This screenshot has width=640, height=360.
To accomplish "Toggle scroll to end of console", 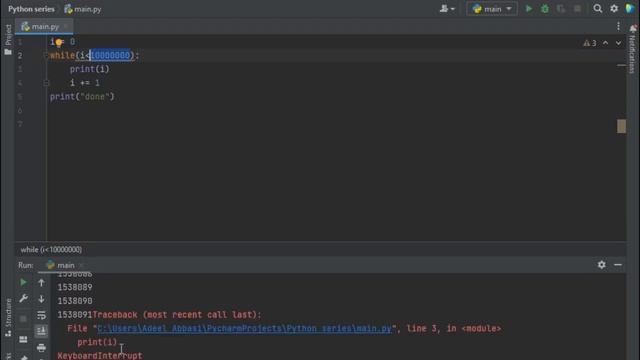I will click(x=41, y=331).
